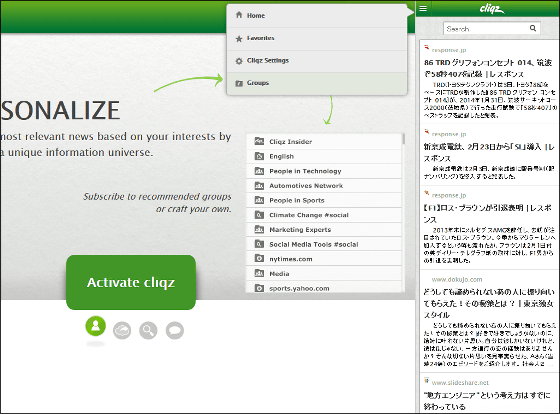
Task: Select the gray magnifier slide icon
Action: [x=148, y=330]
